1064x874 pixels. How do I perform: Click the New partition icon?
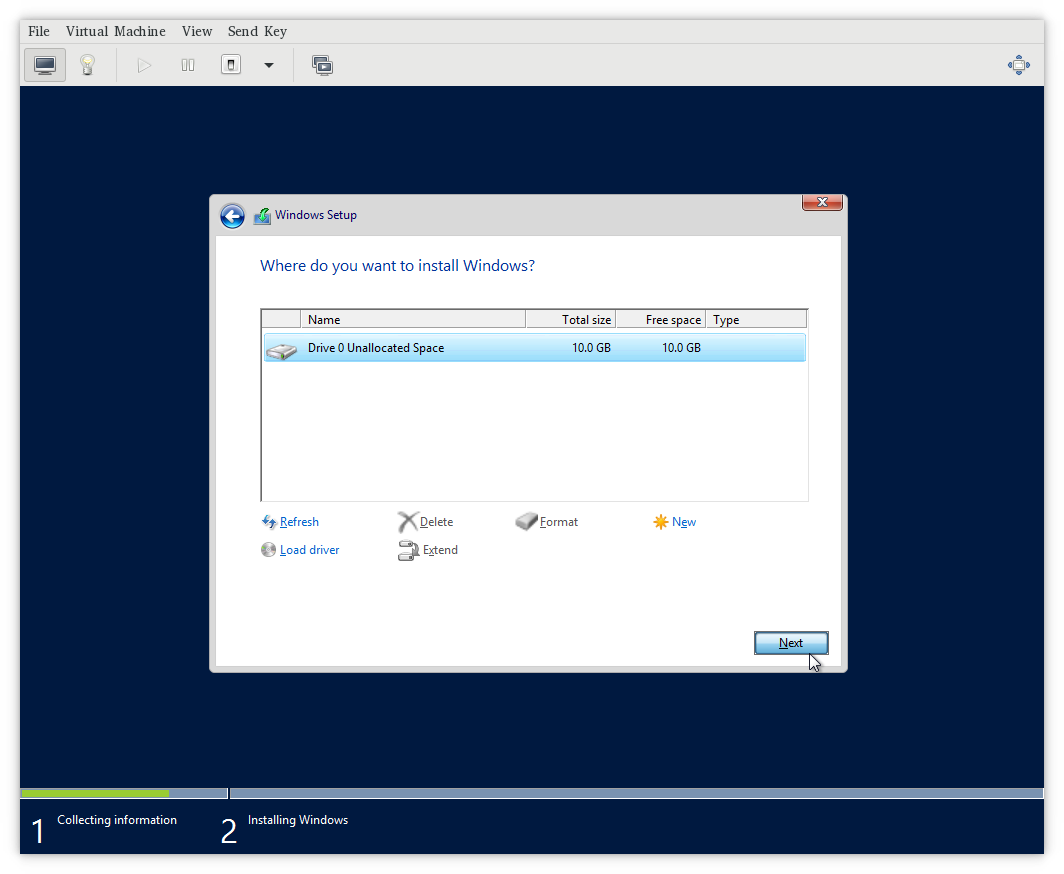pyautogui.click(x=659, y=521)
